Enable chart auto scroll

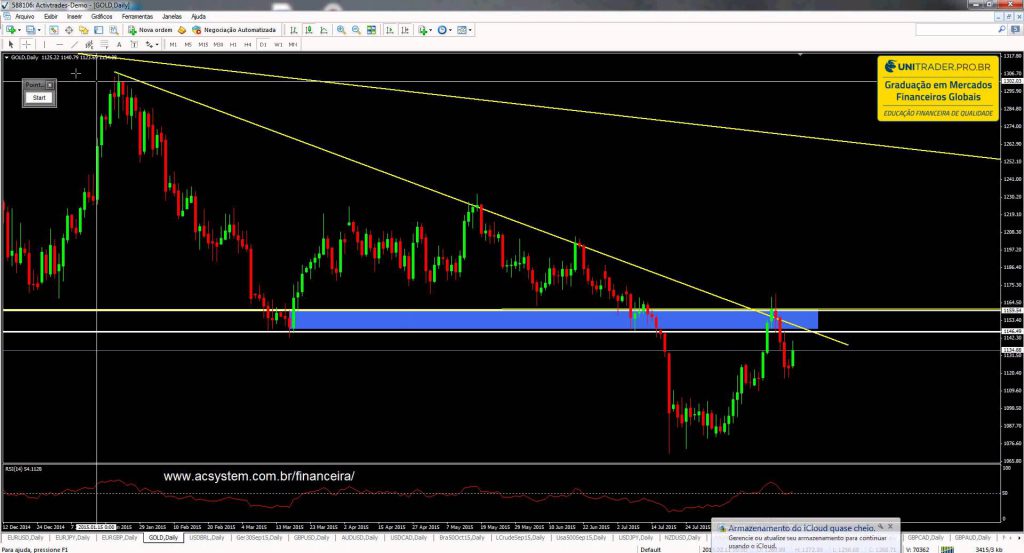(390, 30)
